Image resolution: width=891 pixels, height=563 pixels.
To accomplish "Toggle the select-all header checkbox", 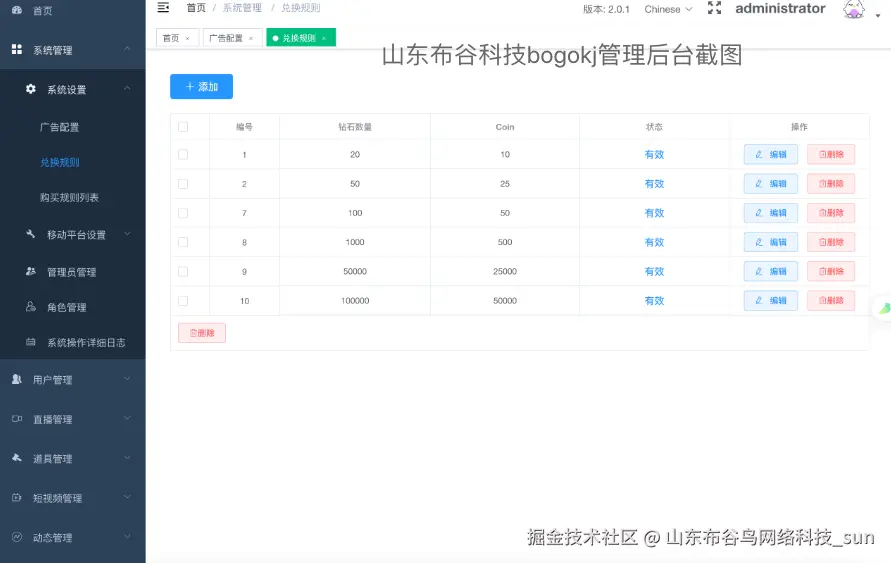I will pos(183,127).
